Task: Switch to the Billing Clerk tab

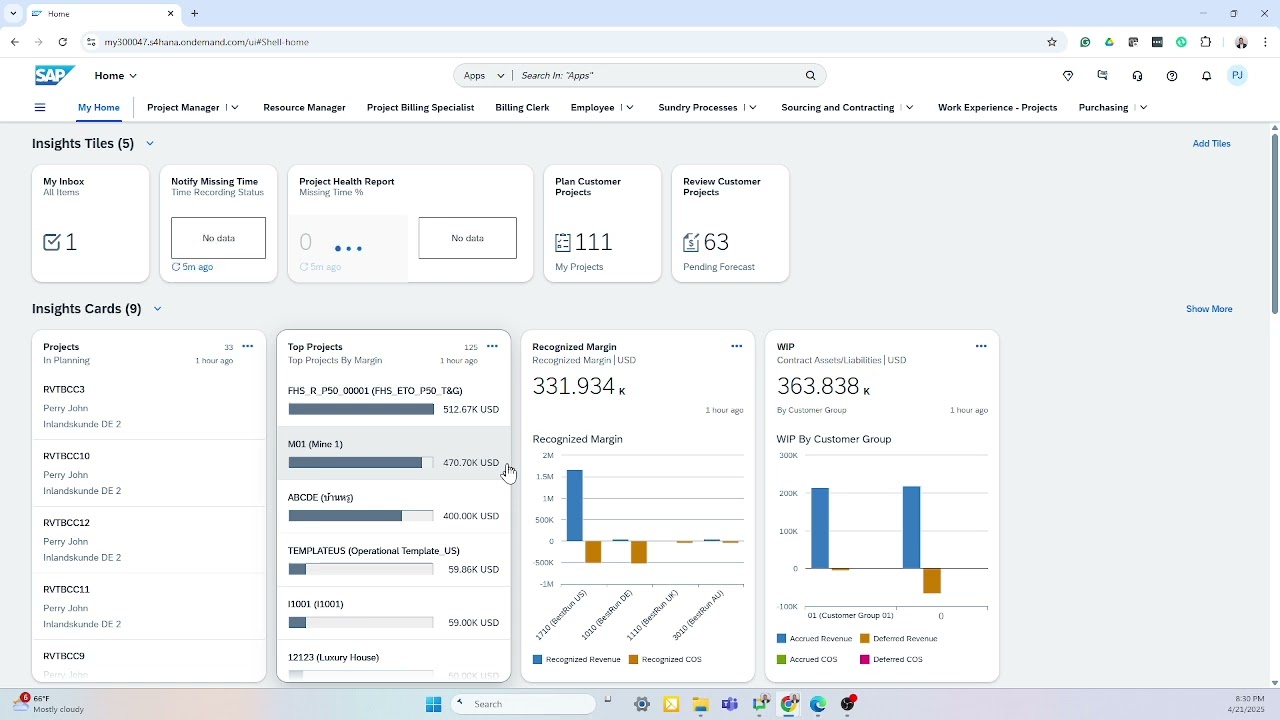Action: coord(522,107)
